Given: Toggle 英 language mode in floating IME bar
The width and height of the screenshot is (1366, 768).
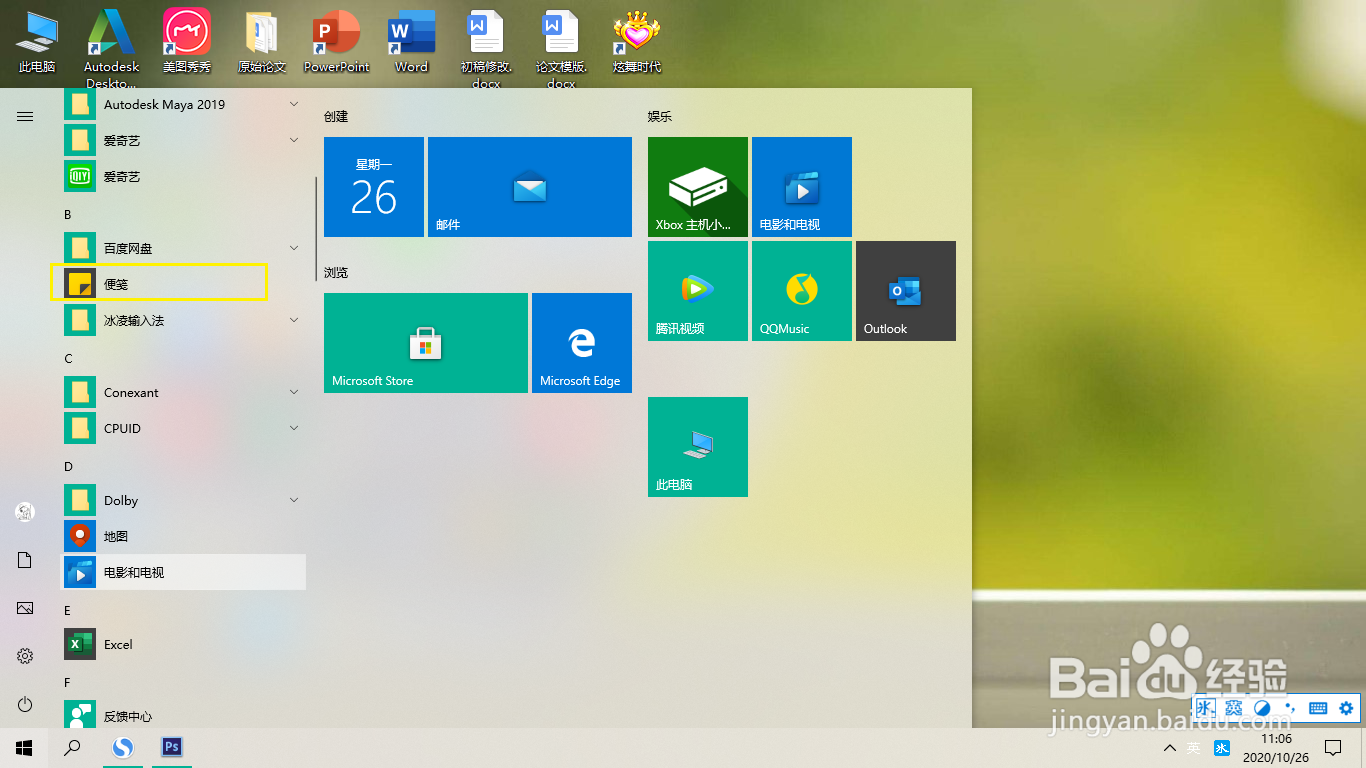Looking at the screenshot, I should point(1233,708).
